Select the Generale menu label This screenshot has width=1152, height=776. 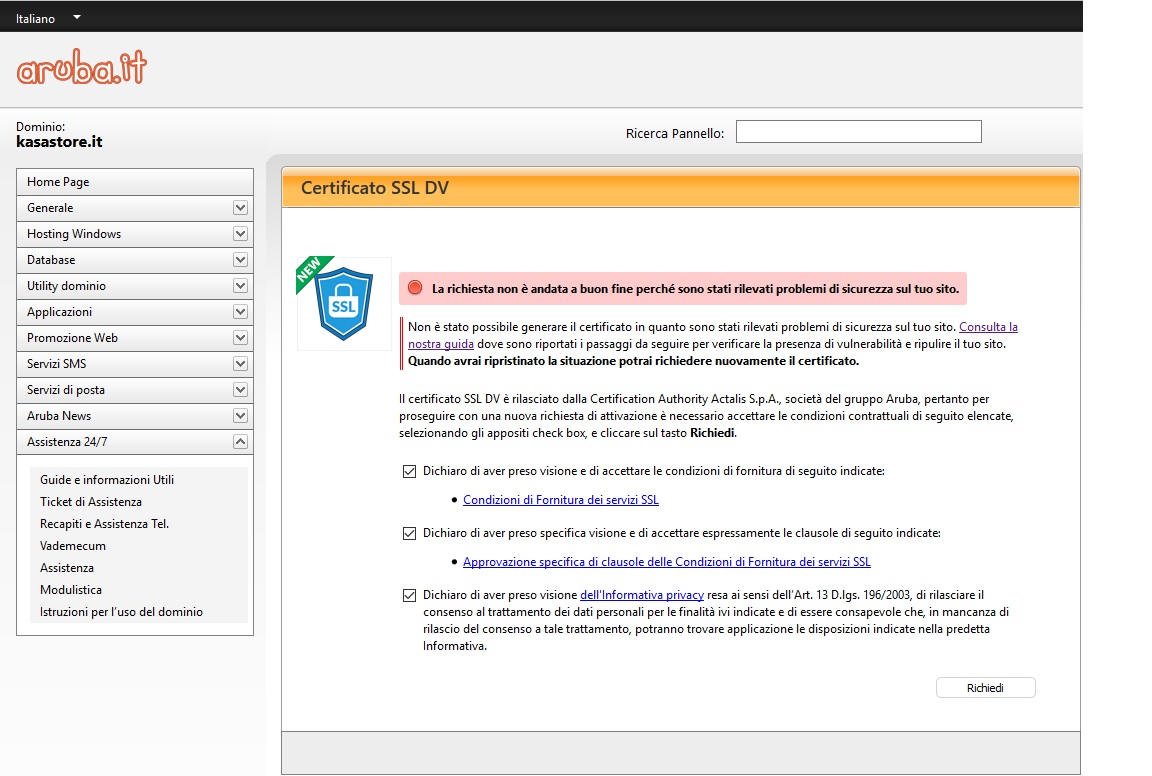coord(50,208)
